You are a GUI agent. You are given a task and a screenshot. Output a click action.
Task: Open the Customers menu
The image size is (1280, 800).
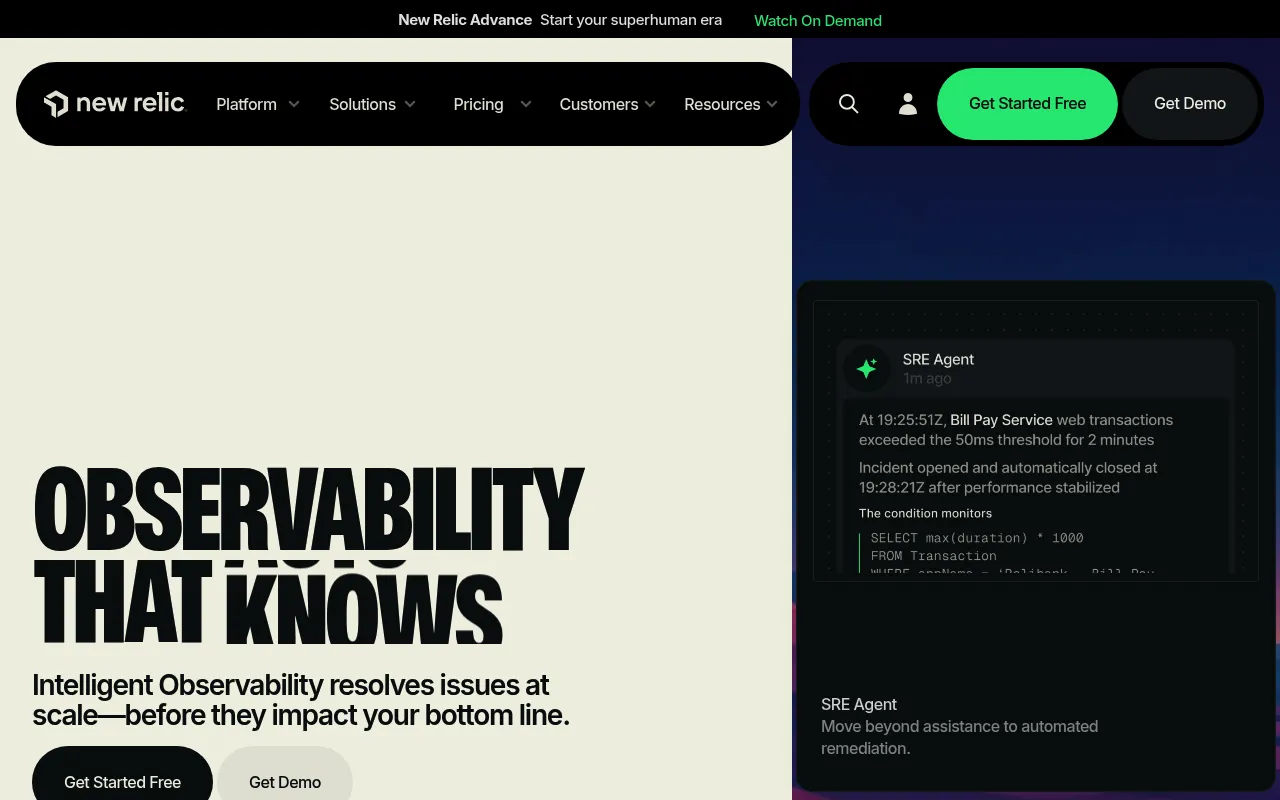598,104
